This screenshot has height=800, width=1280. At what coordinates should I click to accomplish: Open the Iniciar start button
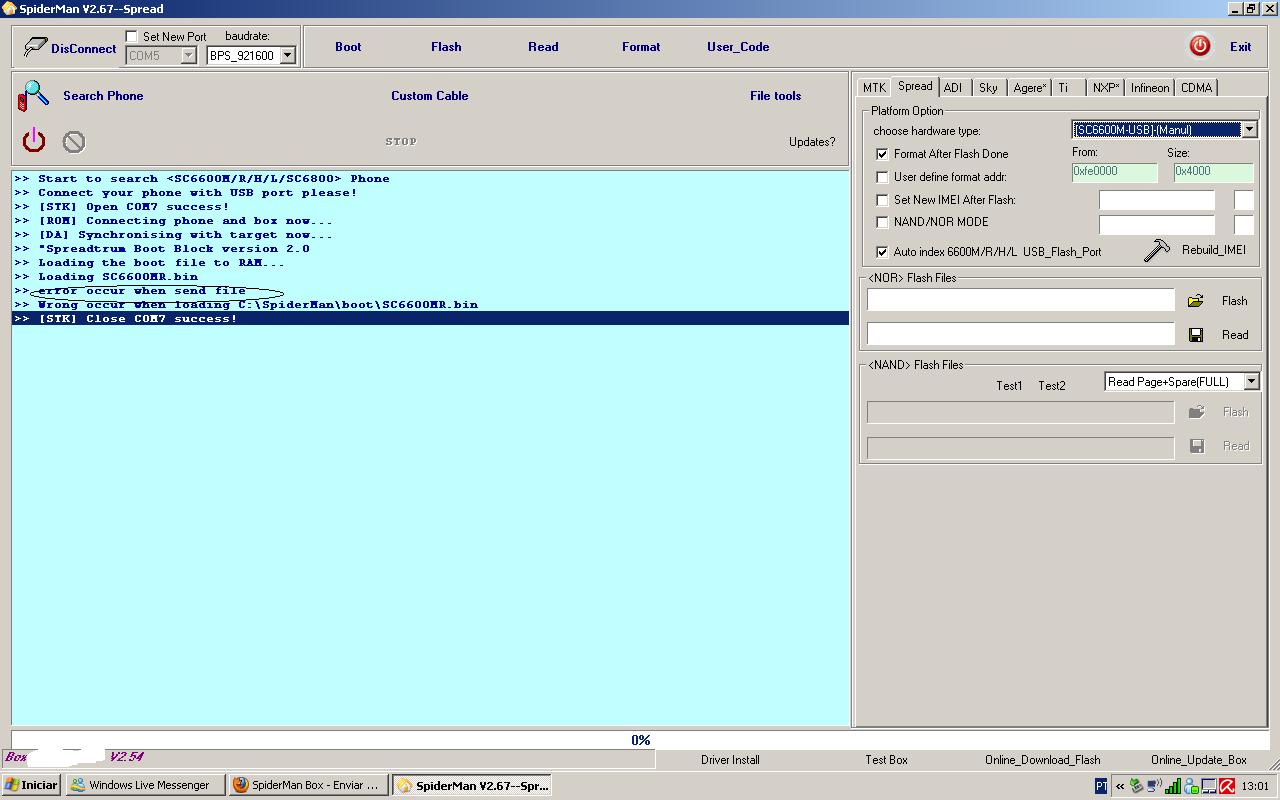(31, 785)
